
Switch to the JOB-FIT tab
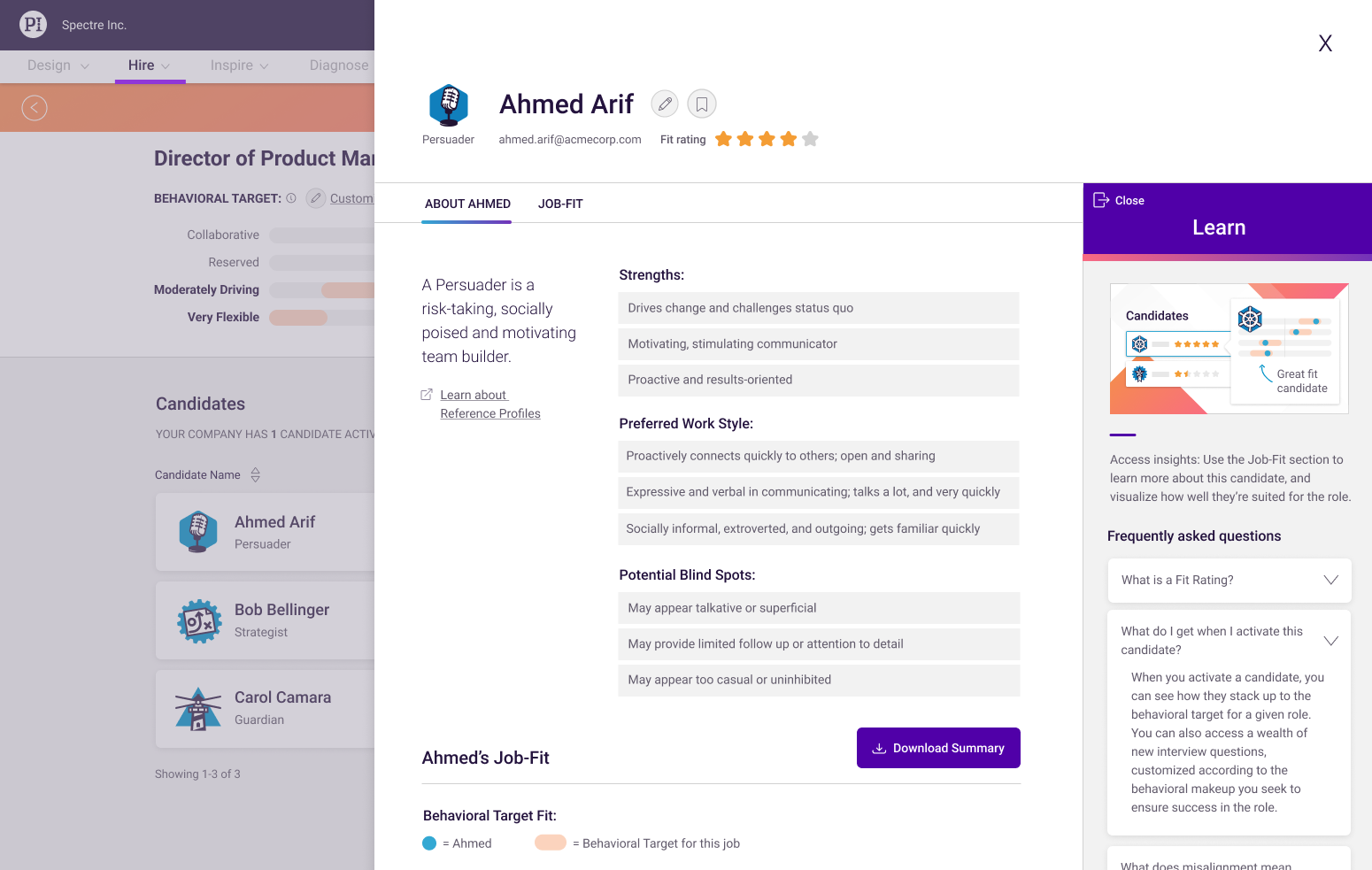click(x=560, y=204)
